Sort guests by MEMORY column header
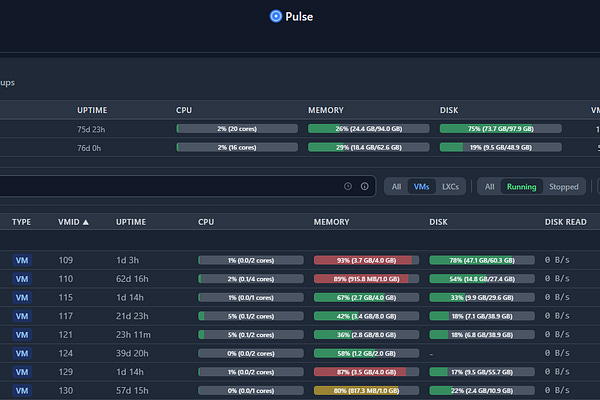 [331, 222]
